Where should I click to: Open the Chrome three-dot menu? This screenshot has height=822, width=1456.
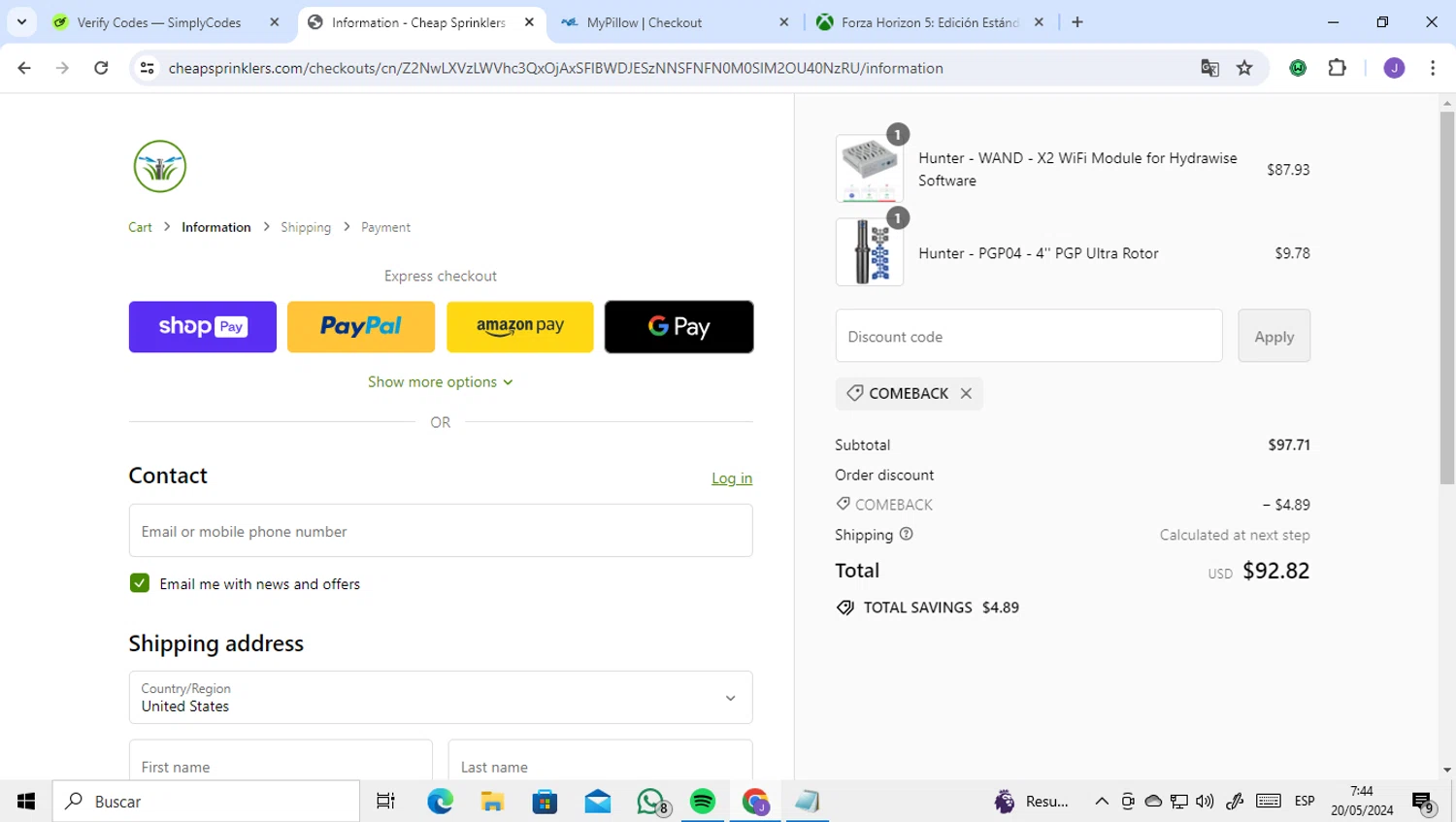coord(1433,68)
